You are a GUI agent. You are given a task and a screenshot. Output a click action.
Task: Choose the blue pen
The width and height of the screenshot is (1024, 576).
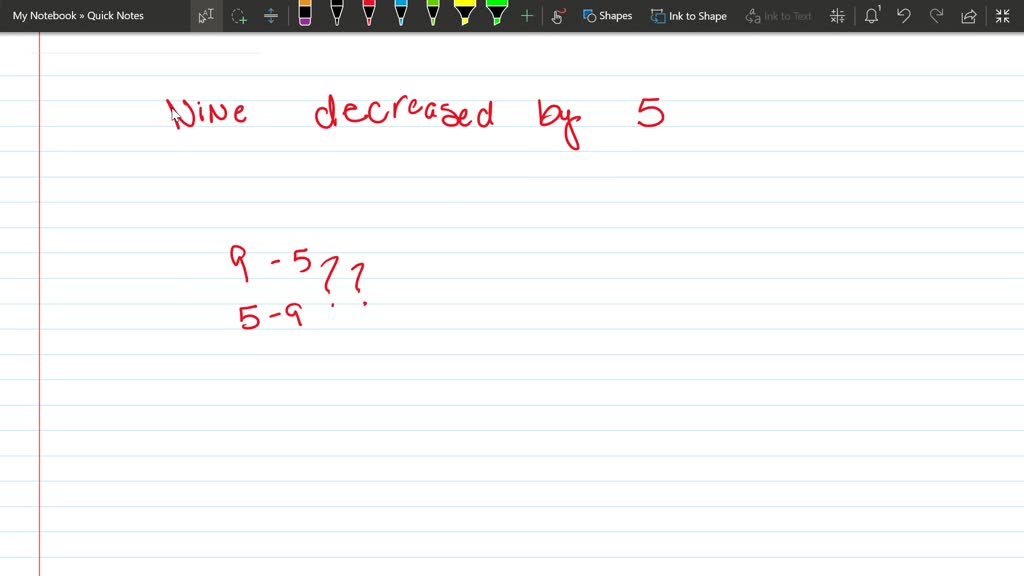click(401, 15)
